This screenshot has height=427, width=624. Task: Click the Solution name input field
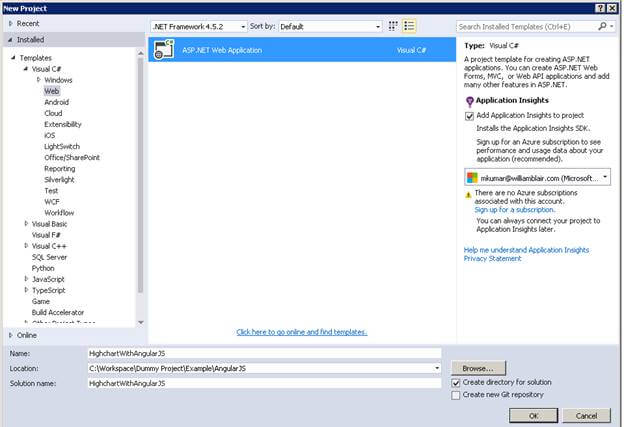tap(264, 384)
